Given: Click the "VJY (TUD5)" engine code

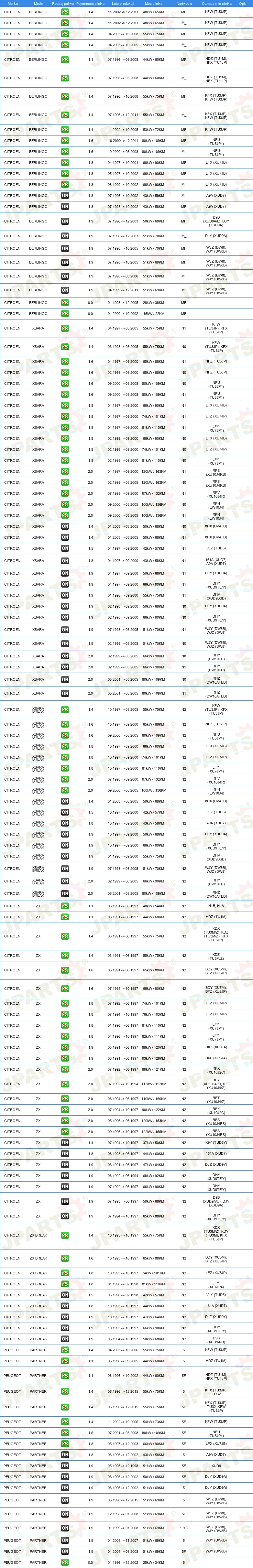Looking at the screenshot, I should click(x=216, y=1295).
